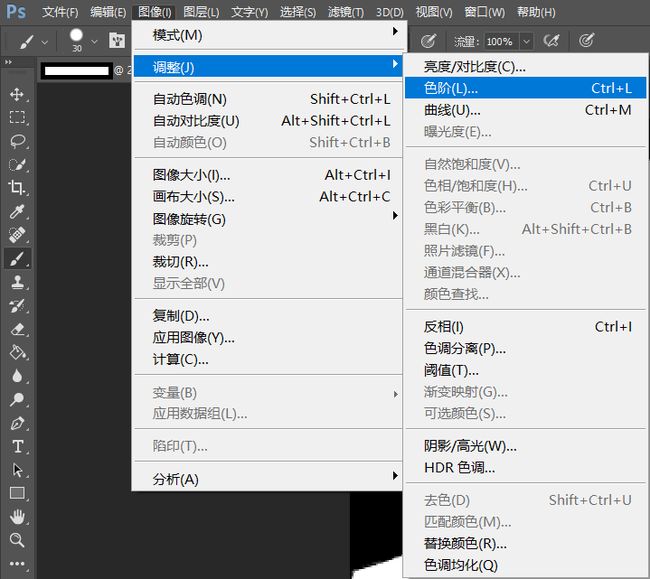Select the Crop tool

tap(17, 188)
